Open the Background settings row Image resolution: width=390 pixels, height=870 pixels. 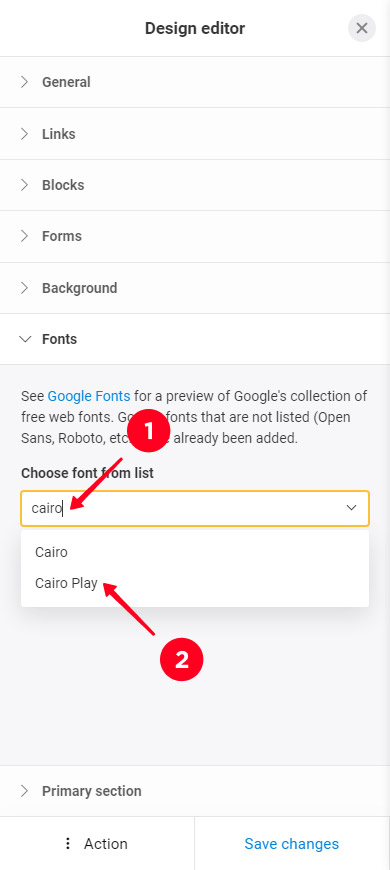click(195, 288)
